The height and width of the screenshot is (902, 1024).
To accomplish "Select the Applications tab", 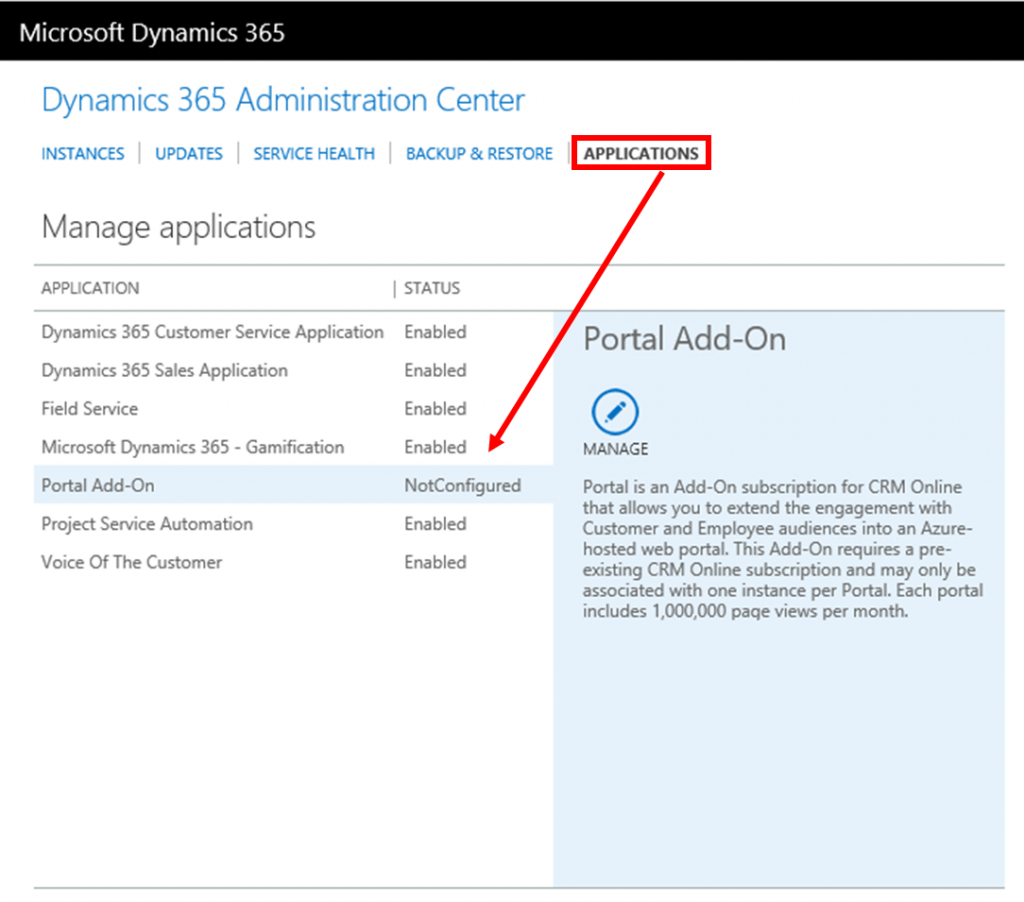I will (641, 153).
